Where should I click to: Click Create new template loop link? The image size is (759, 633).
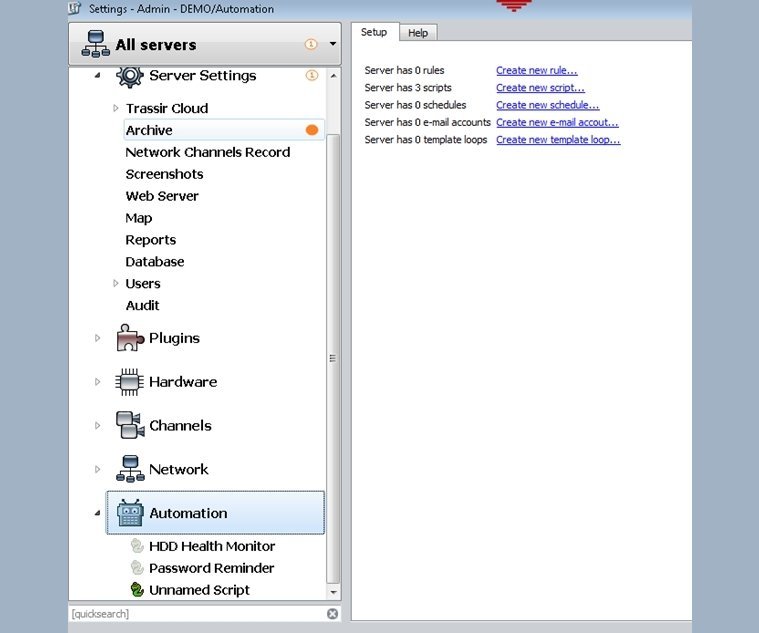tap(558, 140)
